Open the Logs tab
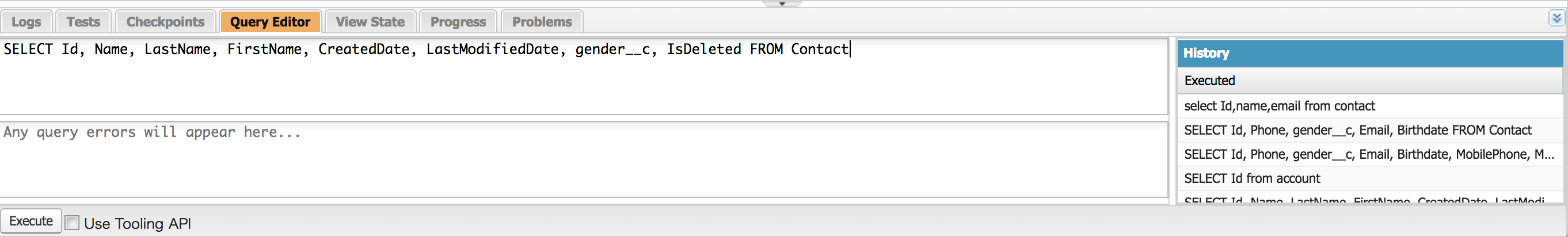Screen dimensions: 1568x237 [26, 22]
